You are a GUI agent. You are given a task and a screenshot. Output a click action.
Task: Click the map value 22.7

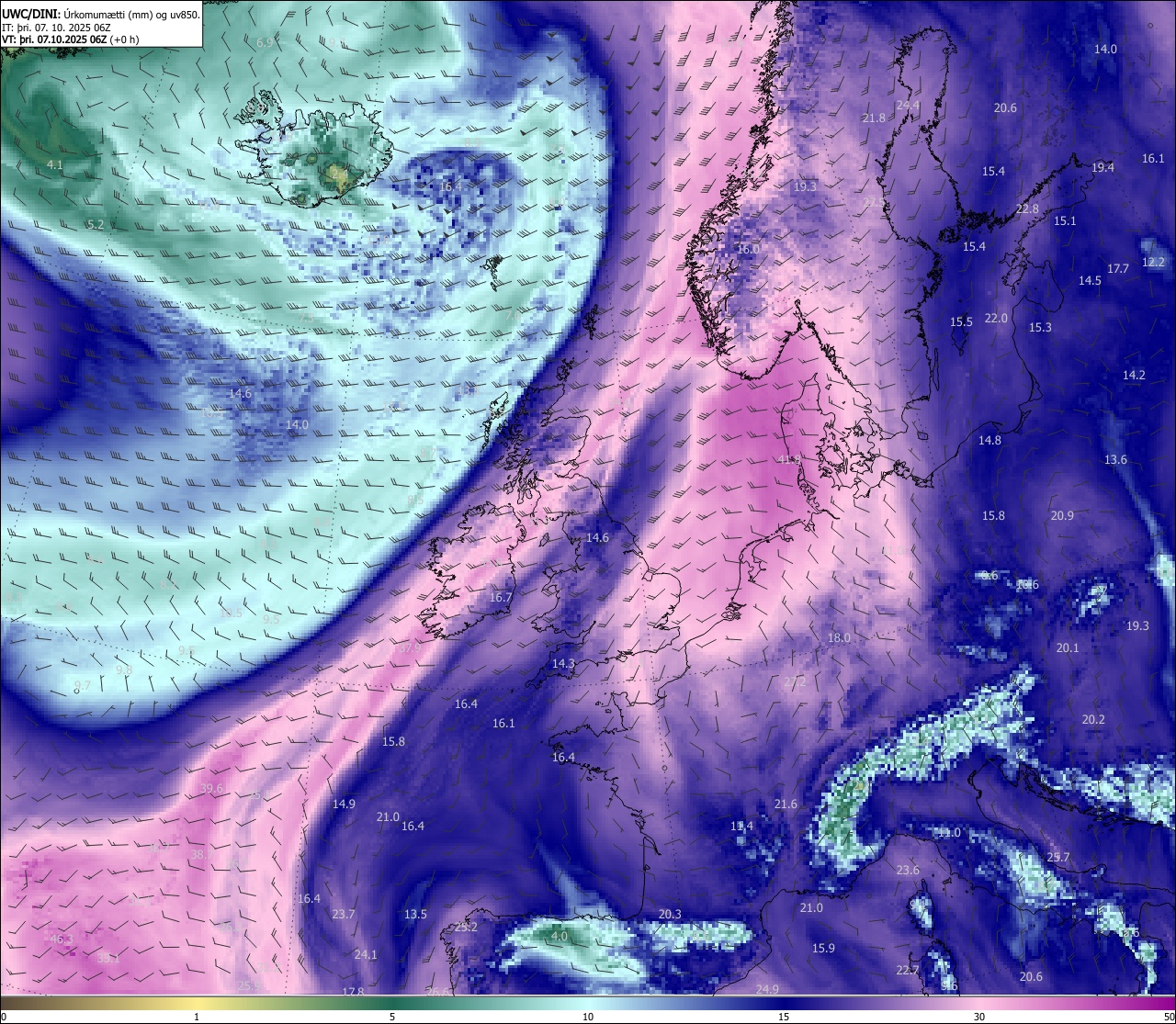pyautogui.click(x=907, y=970)
